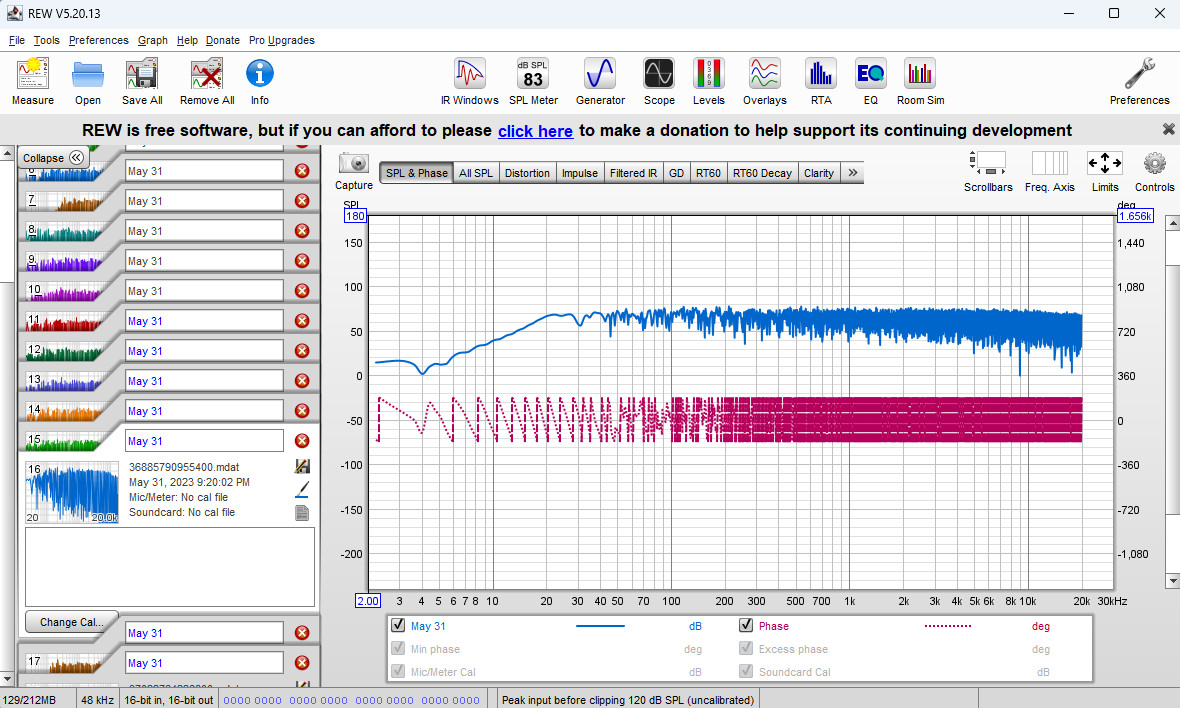Open the signal Generator
1180x708 pixels.
coord(600,74)
